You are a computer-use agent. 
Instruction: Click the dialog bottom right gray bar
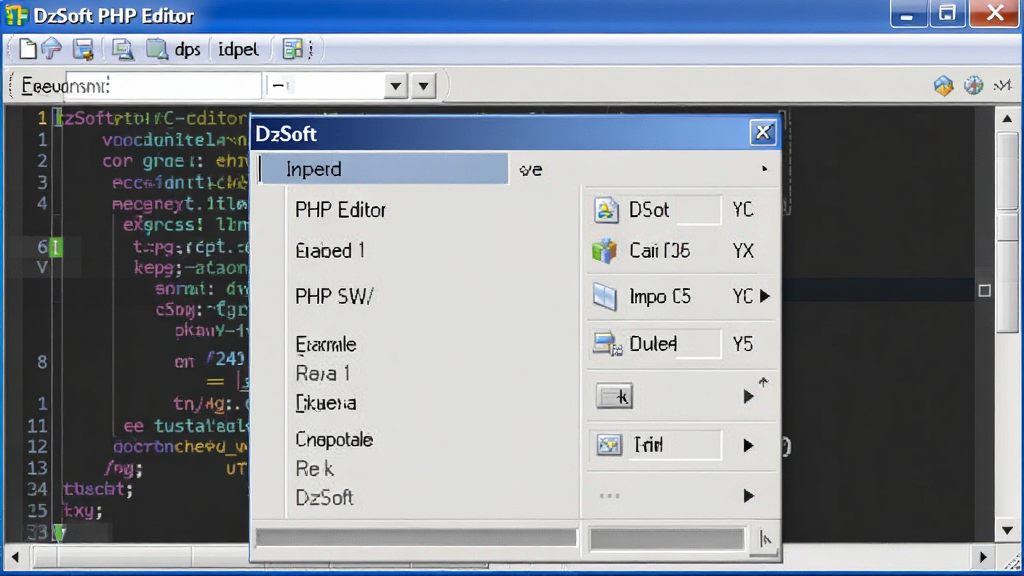tap(667, 539)
